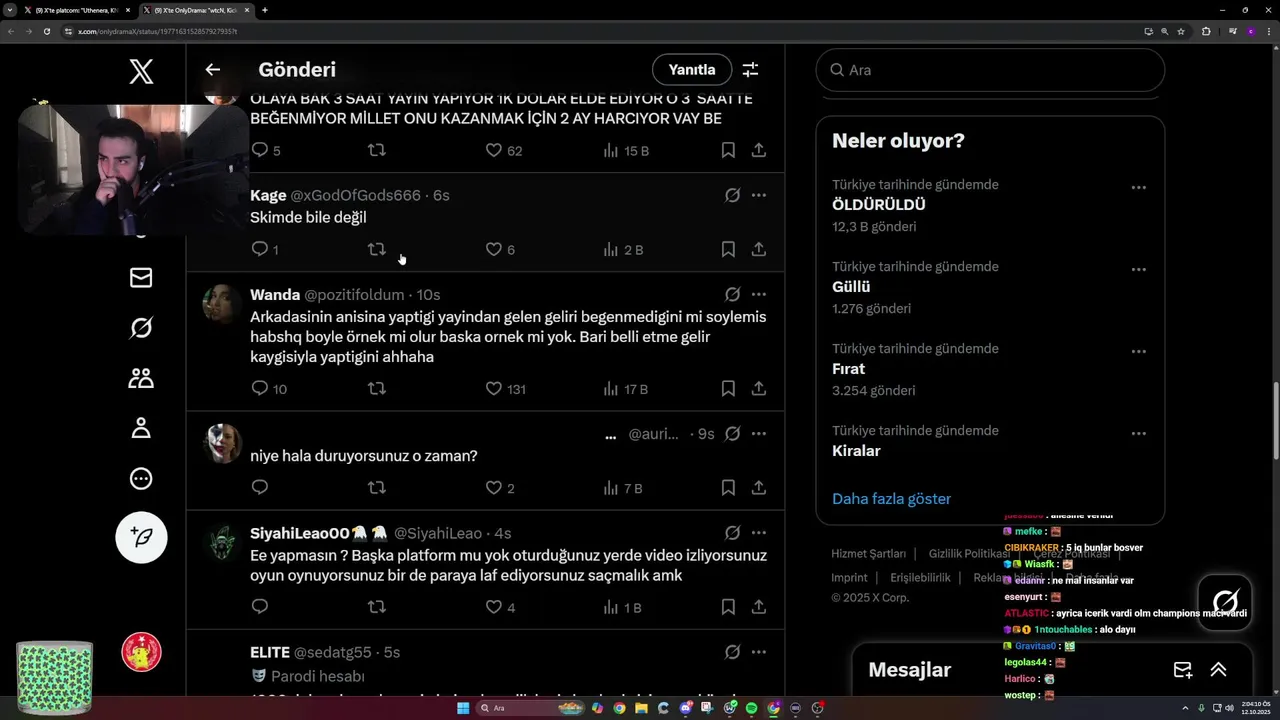Open options for Kiralar trend
Image resolution: width=1280 pixels, height=720 pixels.
(x=1138, y=433)
